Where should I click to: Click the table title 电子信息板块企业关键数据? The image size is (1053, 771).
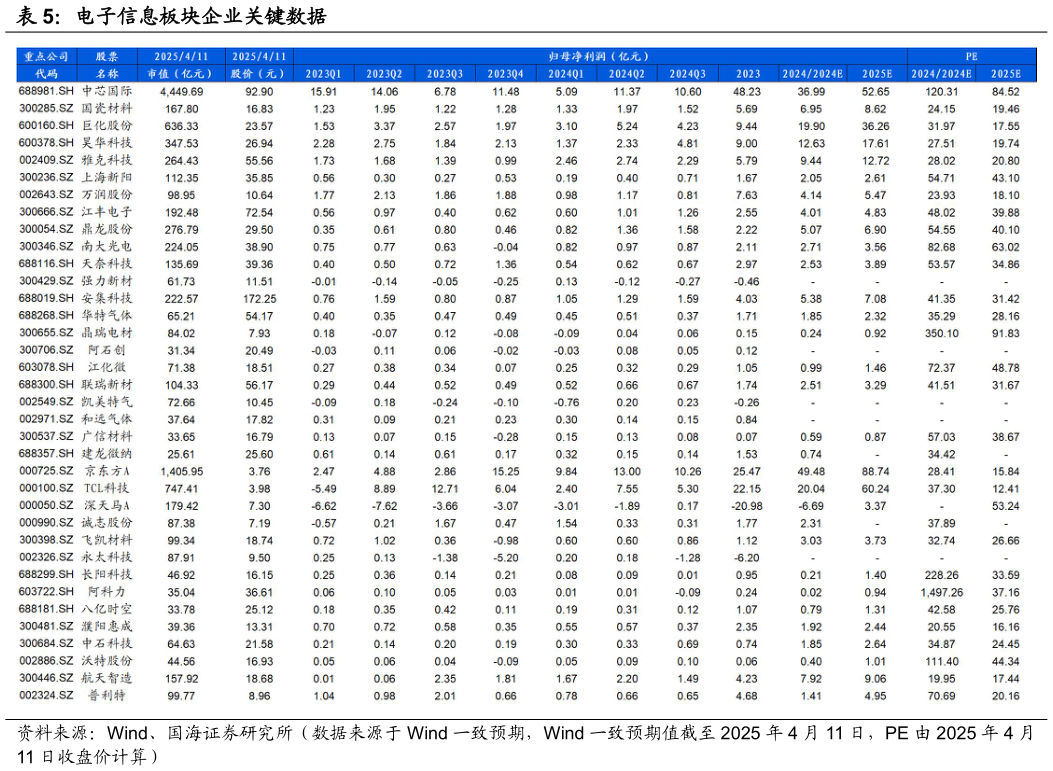click(201, 16)
